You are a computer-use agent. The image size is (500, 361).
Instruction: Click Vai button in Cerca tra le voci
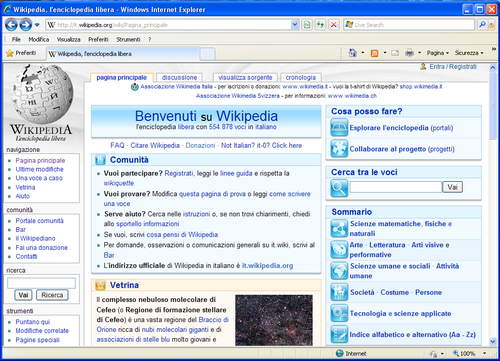click(452, 187)
